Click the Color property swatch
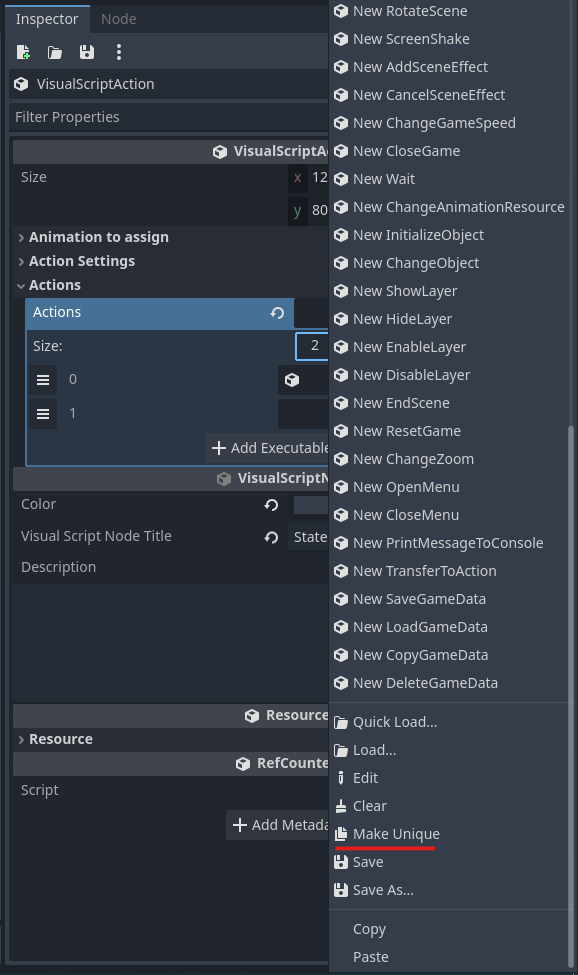Viewport: 578px width, 975px height. [x=310, y=505]
